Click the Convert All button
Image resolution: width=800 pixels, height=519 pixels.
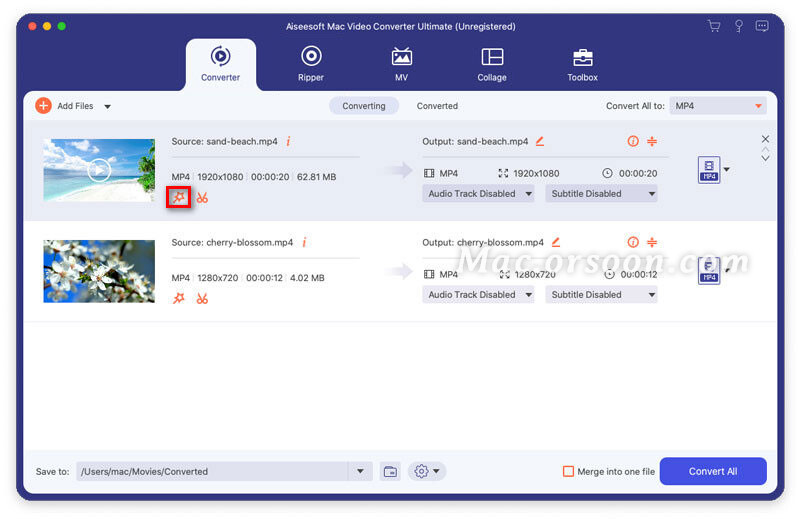tap(712, 471)
